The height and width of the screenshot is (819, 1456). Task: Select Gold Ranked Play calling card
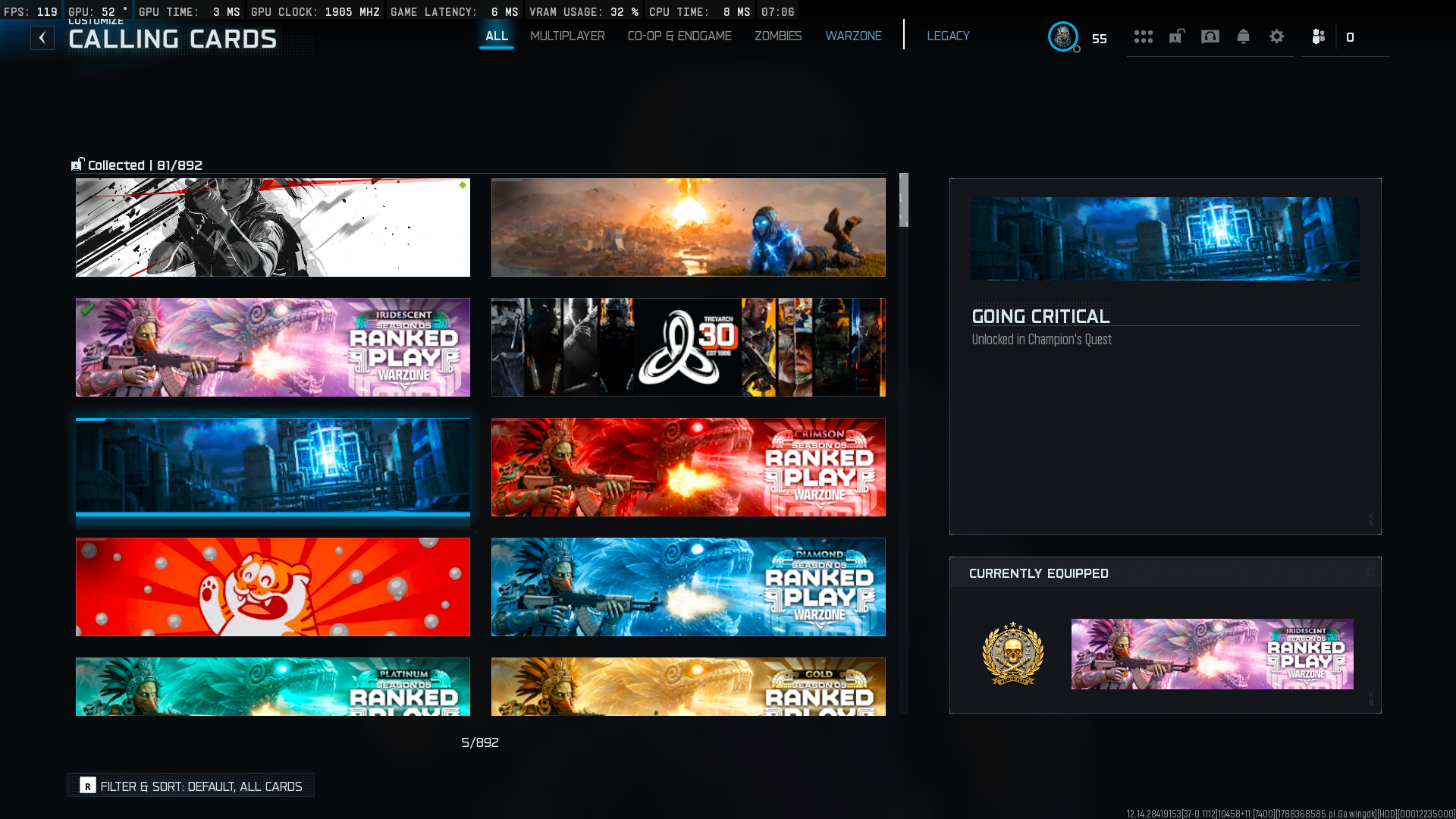tap(689, 686)
